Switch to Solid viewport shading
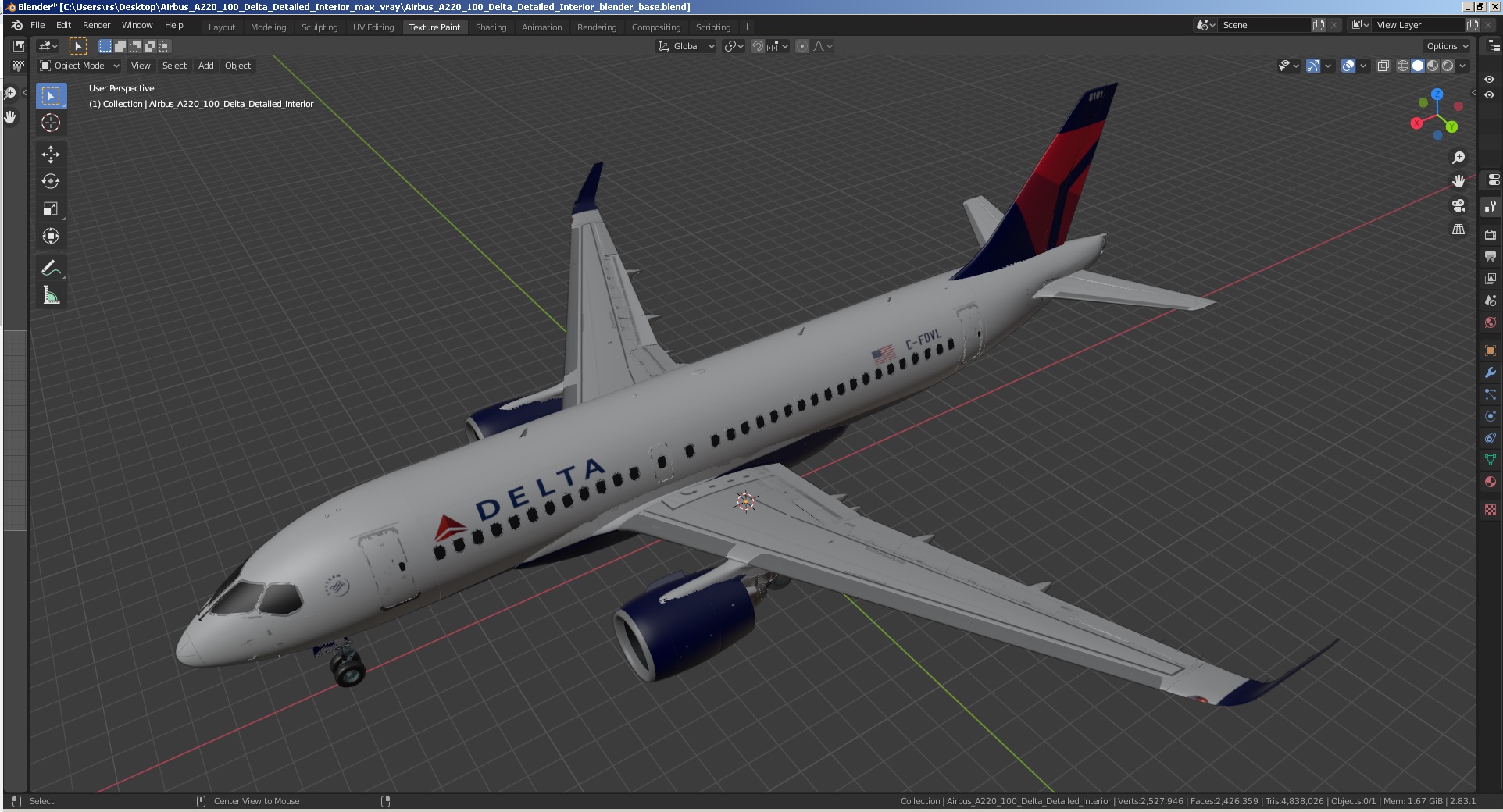 pos(1418,66)
